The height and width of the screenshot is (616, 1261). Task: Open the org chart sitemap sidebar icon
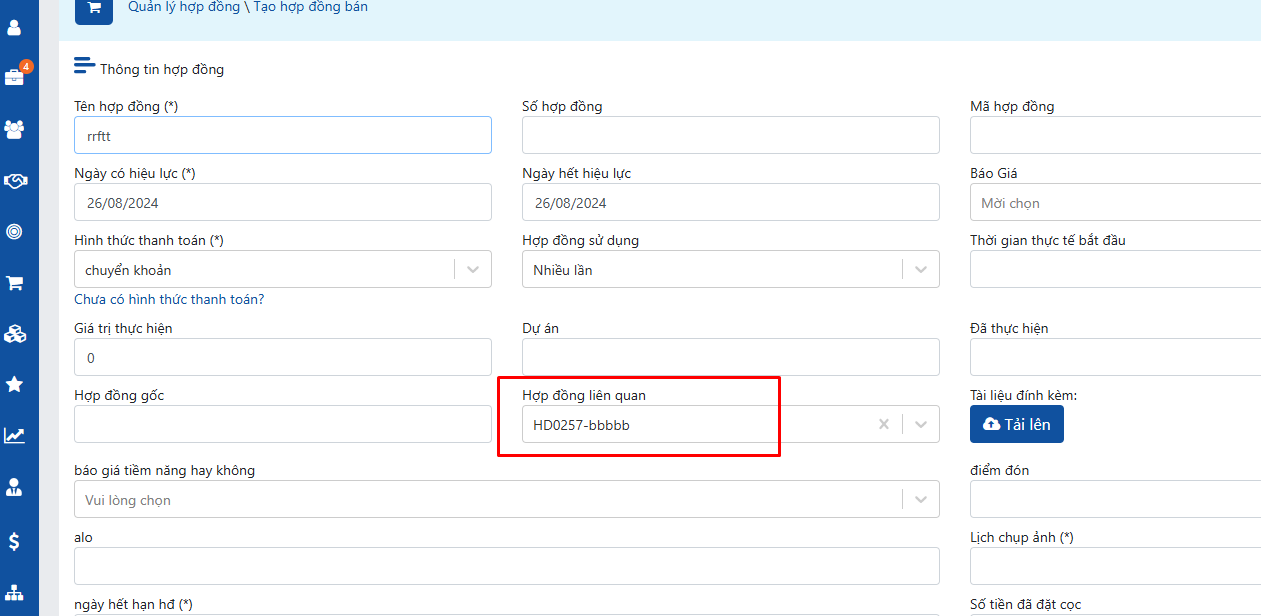[15, 591]
